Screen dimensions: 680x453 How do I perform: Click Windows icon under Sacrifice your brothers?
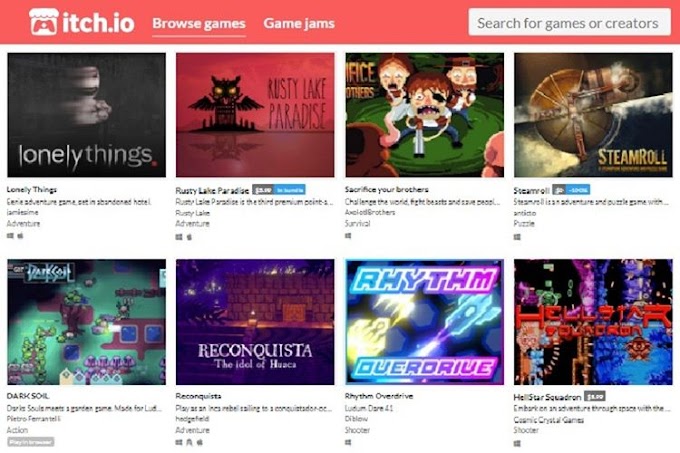click(x=348, y=236)
